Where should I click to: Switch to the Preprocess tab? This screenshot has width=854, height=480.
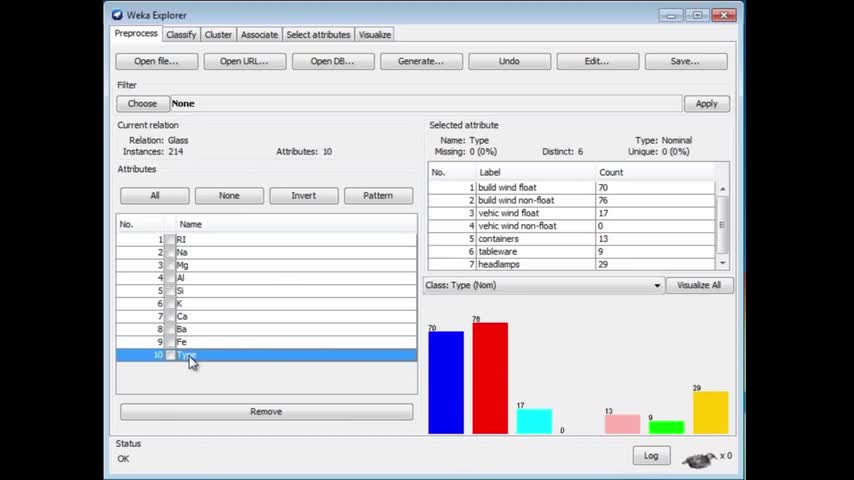136,33
